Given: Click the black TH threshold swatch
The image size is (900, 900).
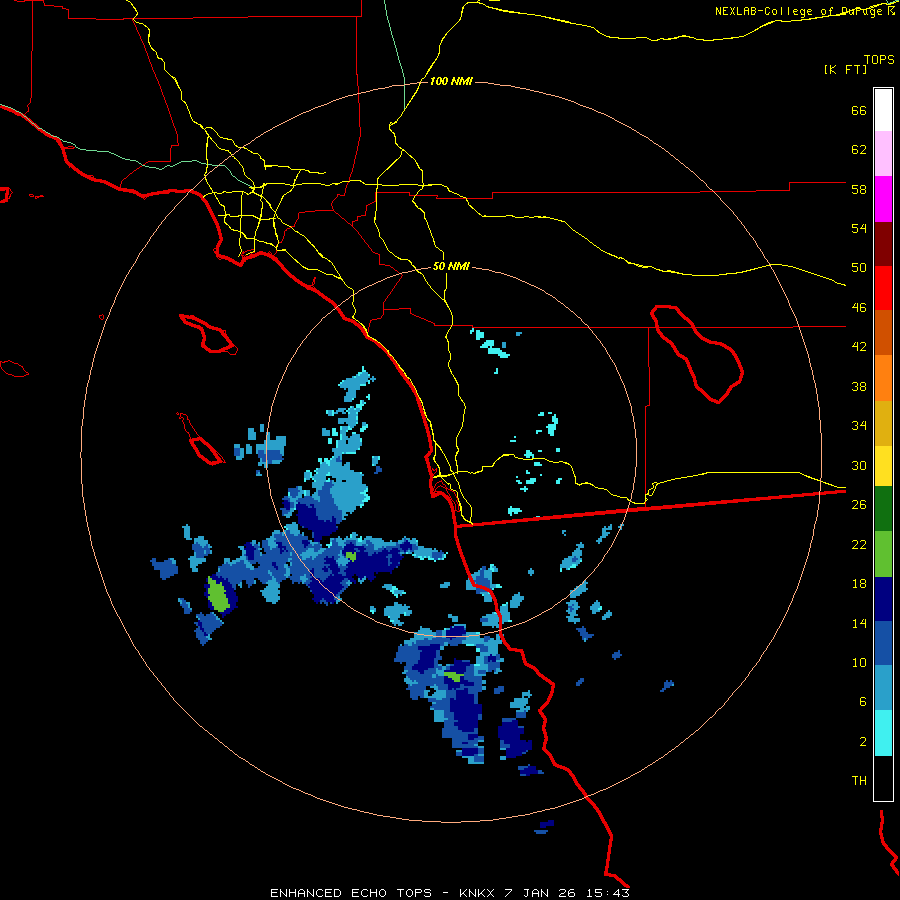Looking at the screenshot, I should click(x=883, y=778).
